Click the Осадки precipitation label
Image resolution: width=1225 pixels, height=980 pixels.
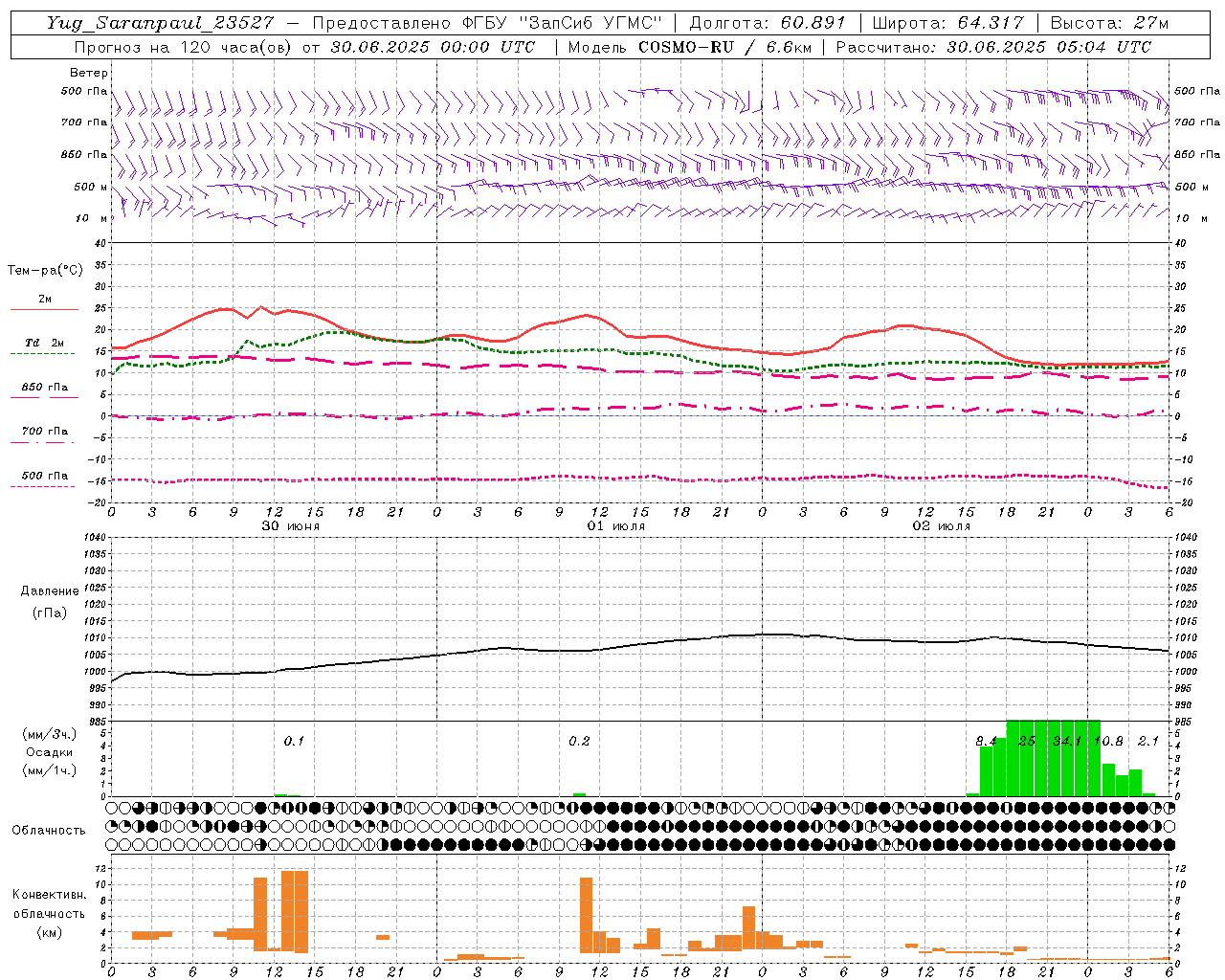pos(50,752)
